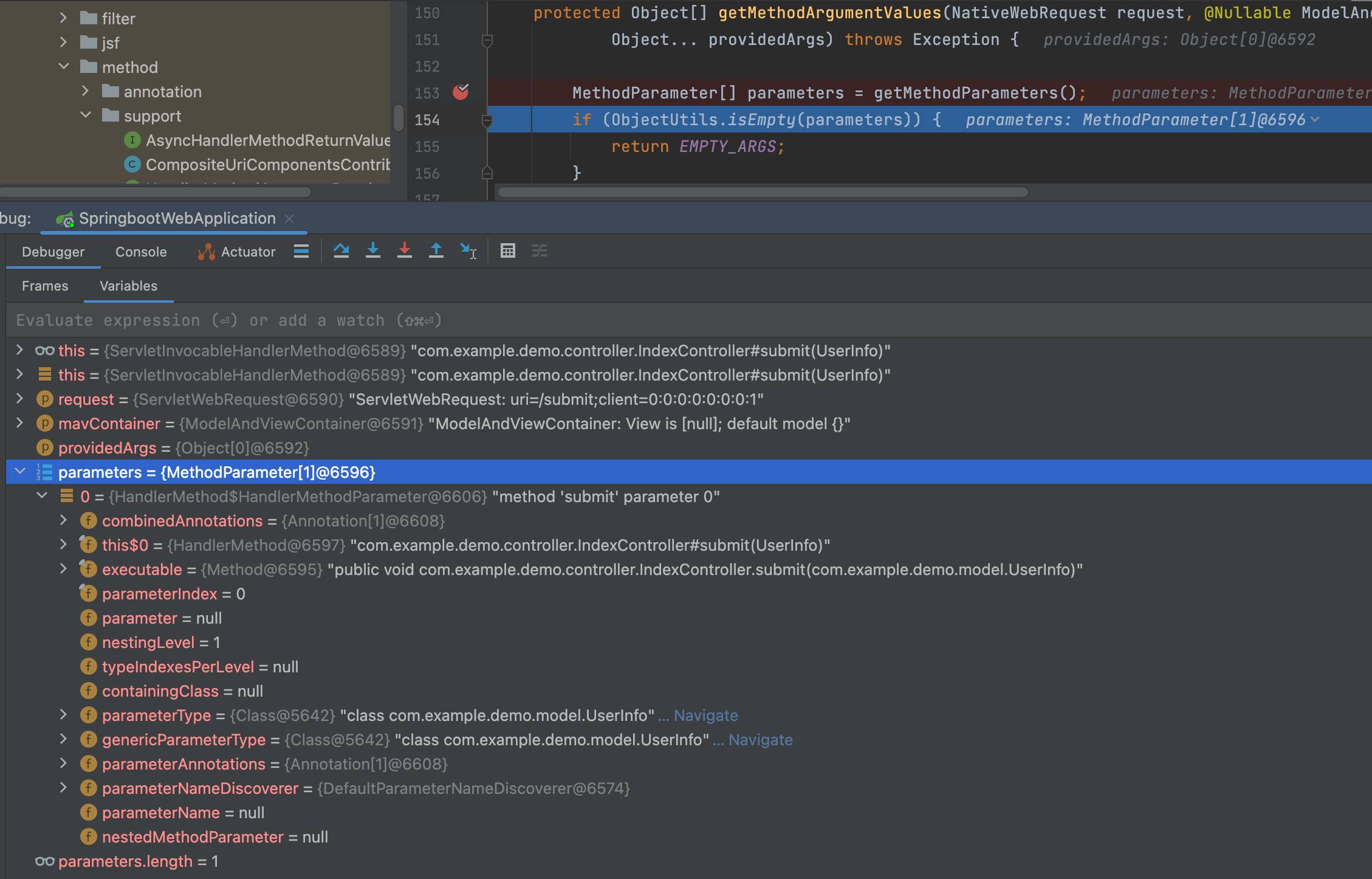
Task: Toggle fold marker at line 154
Action: 487,120
